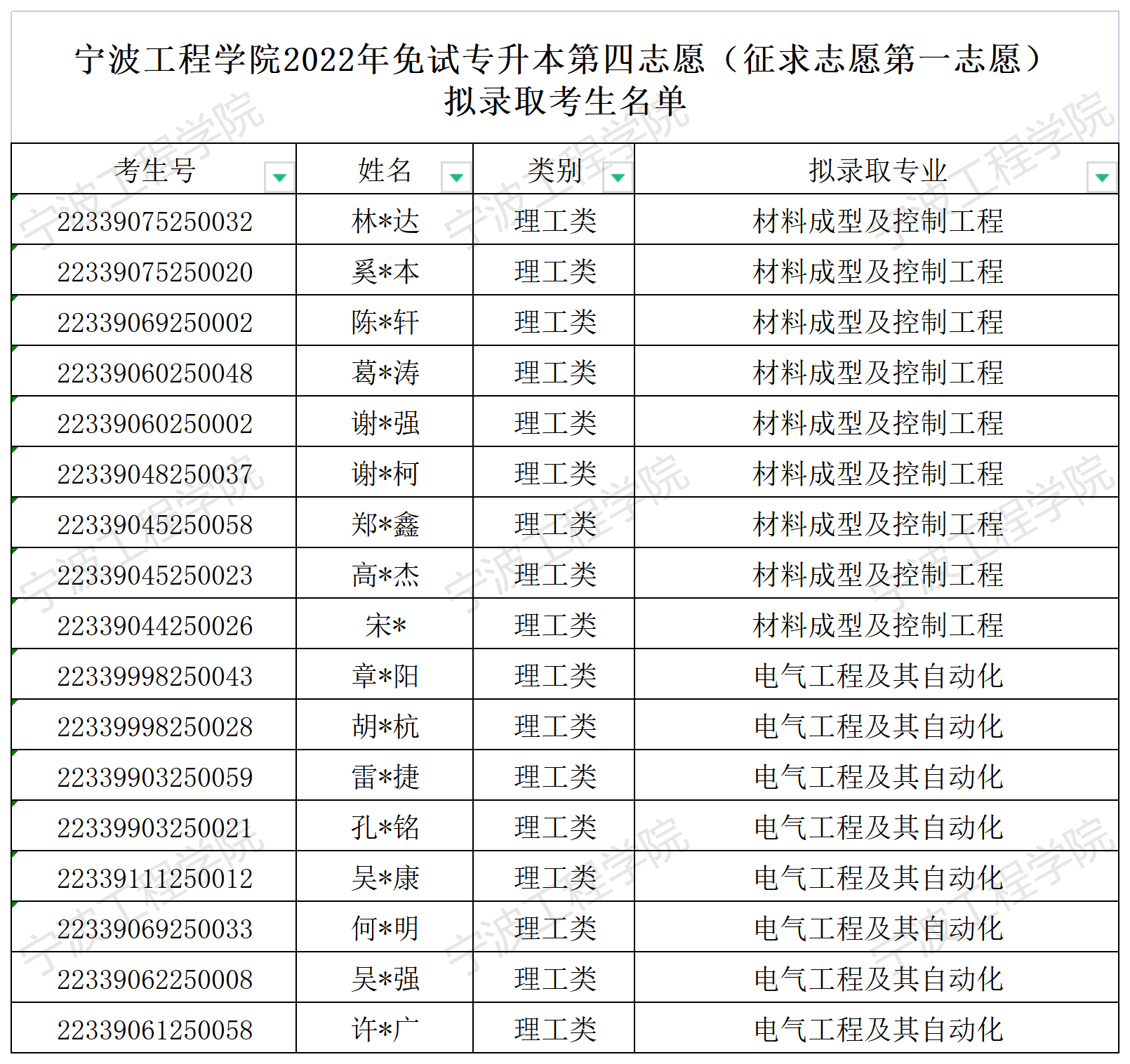The image size is (1130, 1064).
Task: Select cell 22339044250026
Action: pos(154,624)
